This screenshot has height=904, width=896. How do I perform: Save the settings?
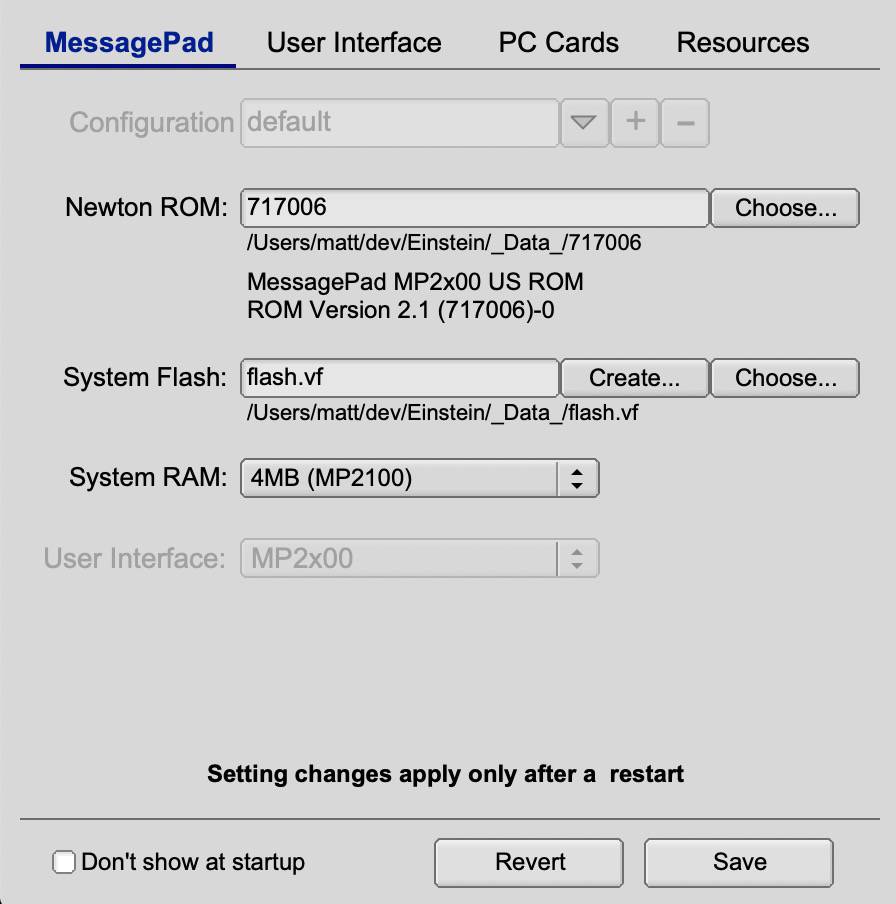(739, 862)
